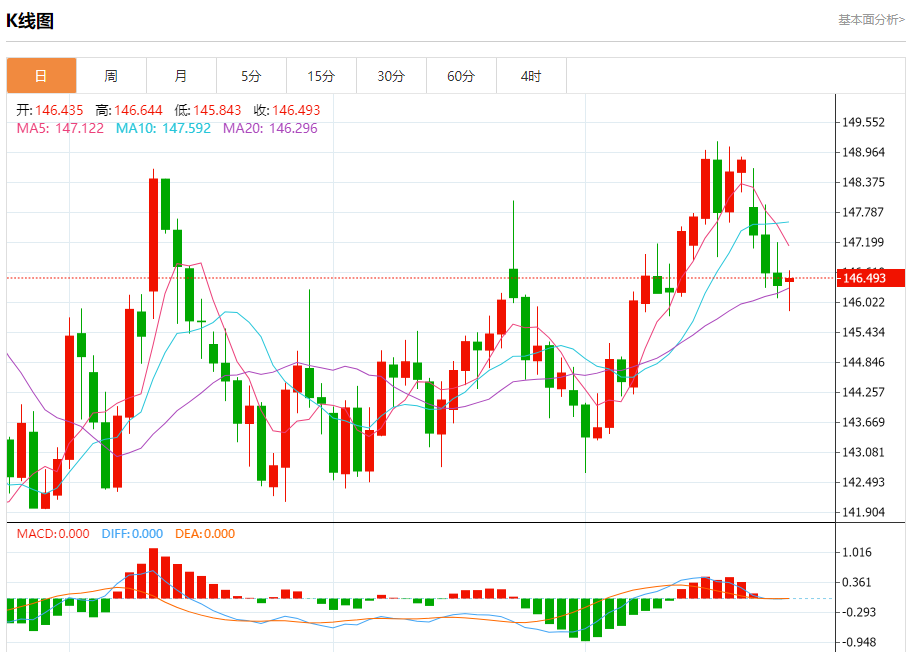Click the MACD 0.000 indicator label
Screen dimensions: 912x652
[53, 533]
